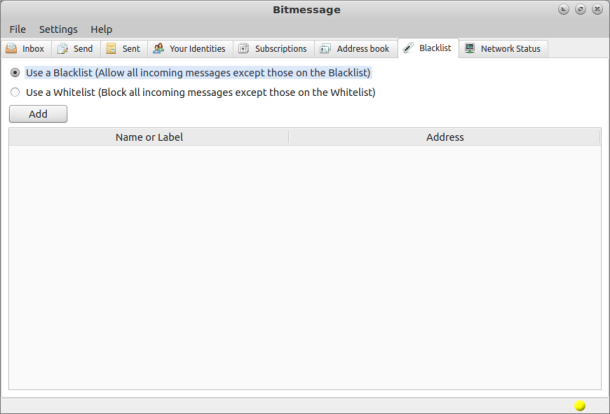Screen dimensions: 610x414
Task: Select the Use a Blacklist radio button
Action: click(x=15, y=72)
